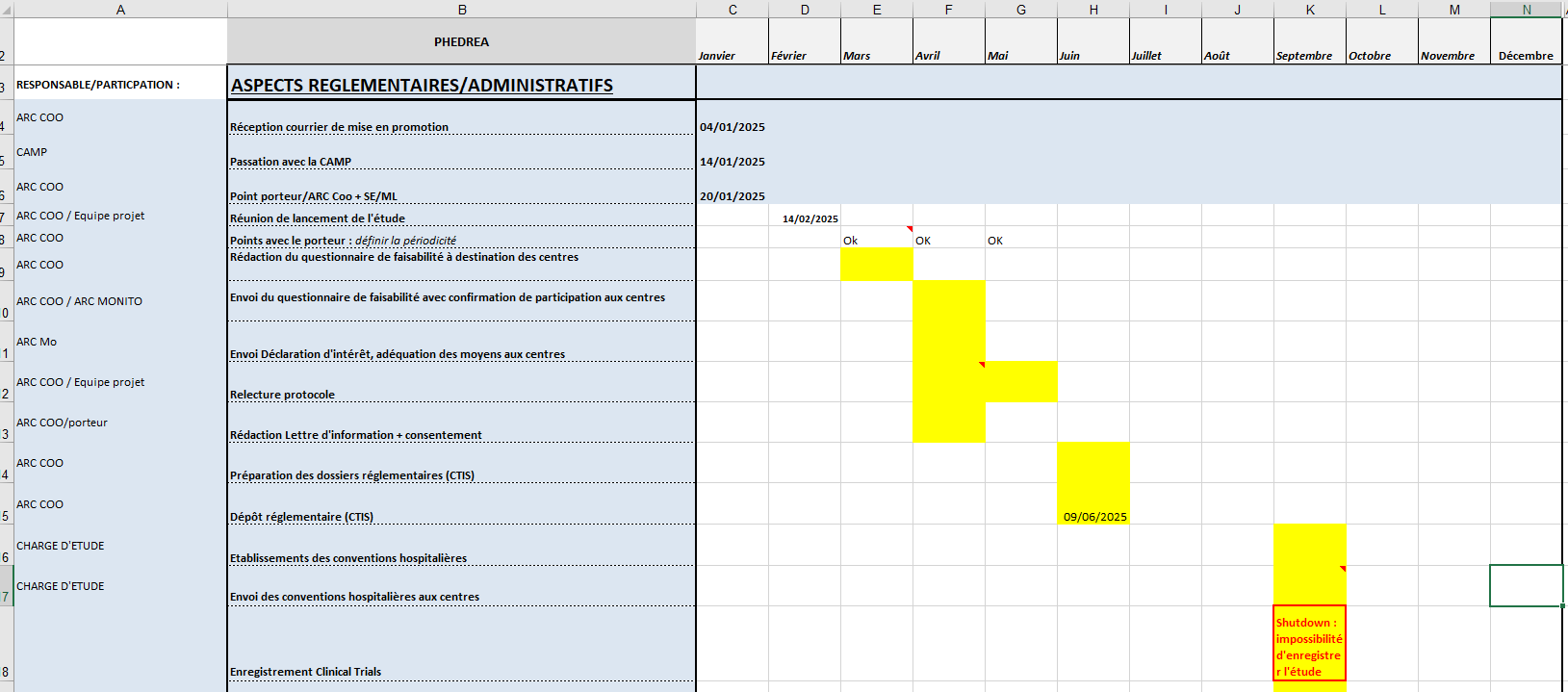The width and height of the screenshot is (1568, 692).
Task: Click the RESPONSABLE/PARTICPATION label cell
Action: (x=120, y=85)
